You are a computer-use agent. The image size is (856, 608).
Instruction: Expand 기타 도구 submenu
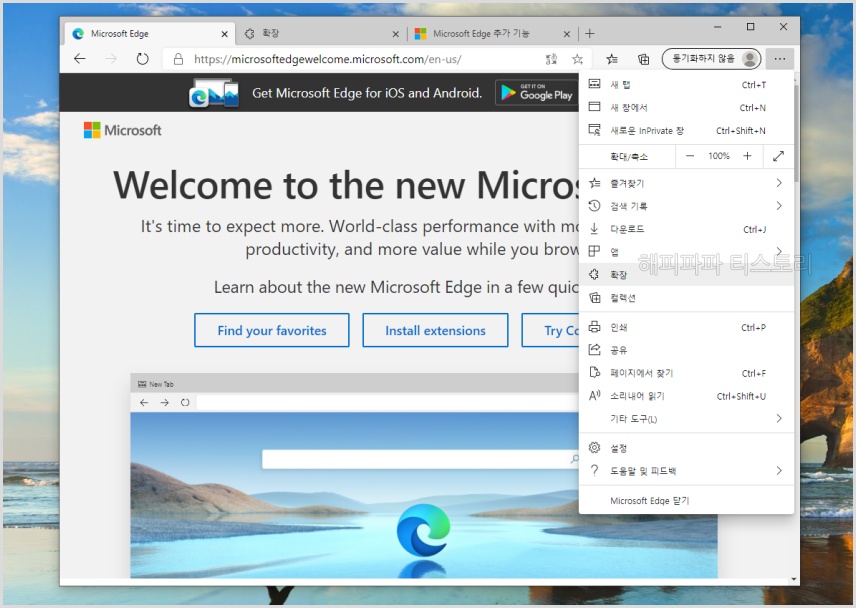[x=686, y=419]
